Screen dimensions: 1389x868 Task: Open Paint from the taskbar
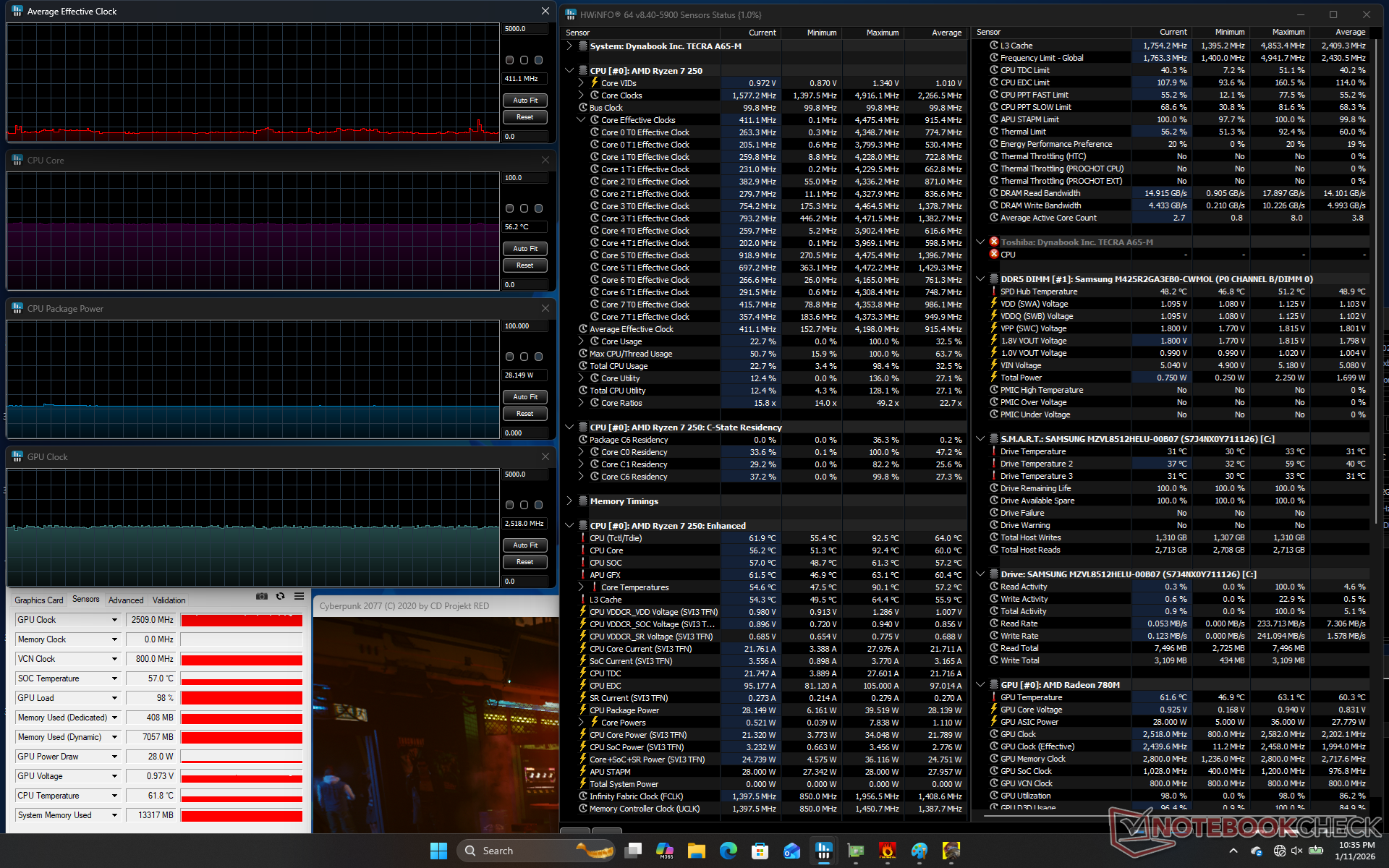coord(919,851)
